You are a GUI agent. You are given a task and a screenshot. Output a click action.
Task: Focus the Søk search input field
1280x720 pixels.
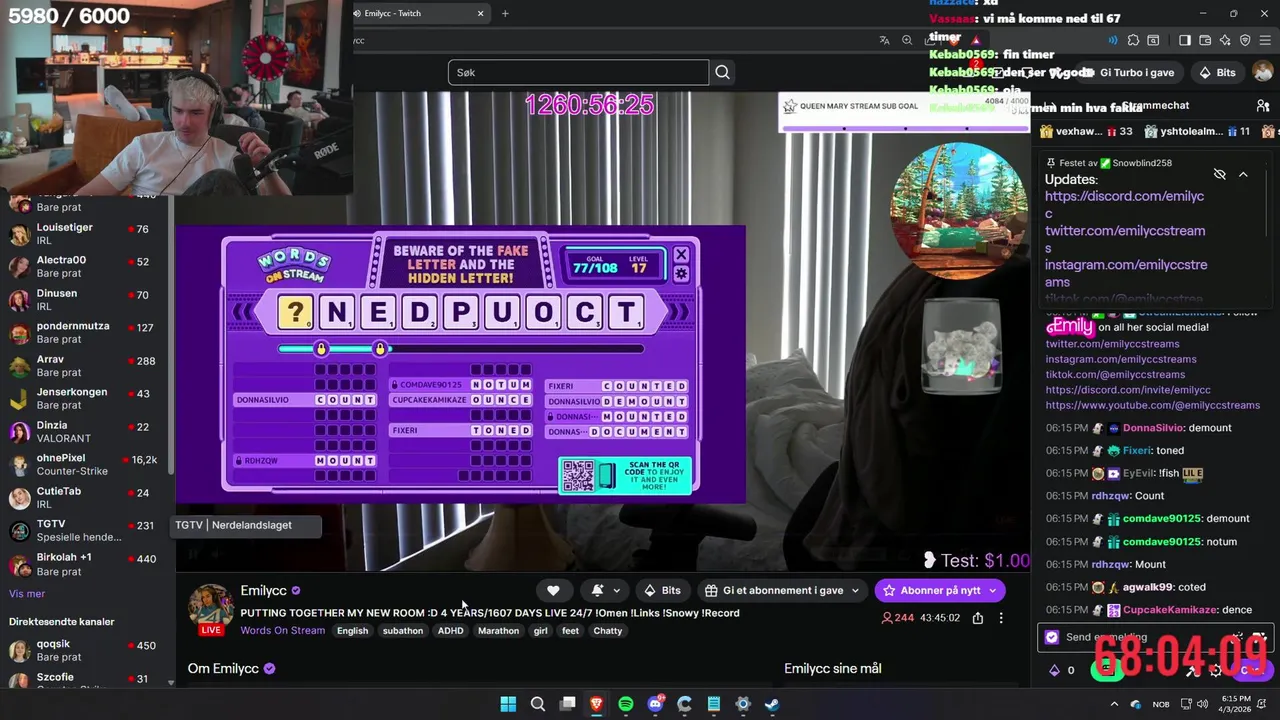[x=578, y=72]
